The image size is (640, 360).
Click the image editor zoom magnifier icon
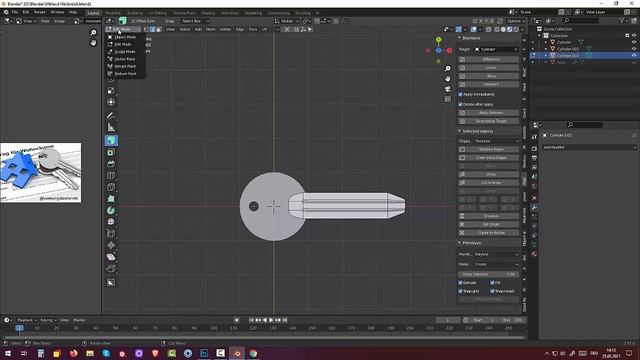click(x=93, y=33)
